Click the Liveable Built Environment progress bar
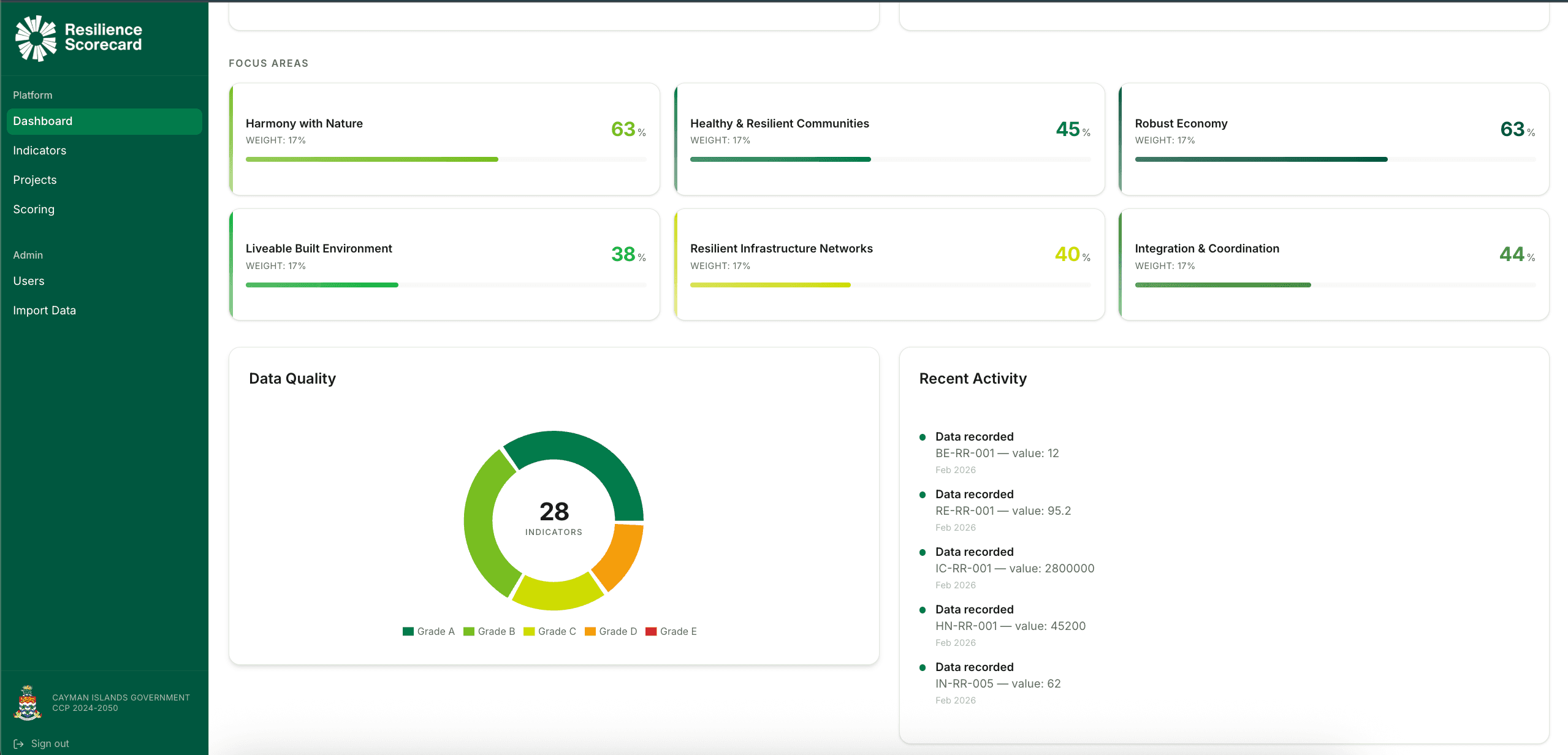 click(x=446, y=284)
